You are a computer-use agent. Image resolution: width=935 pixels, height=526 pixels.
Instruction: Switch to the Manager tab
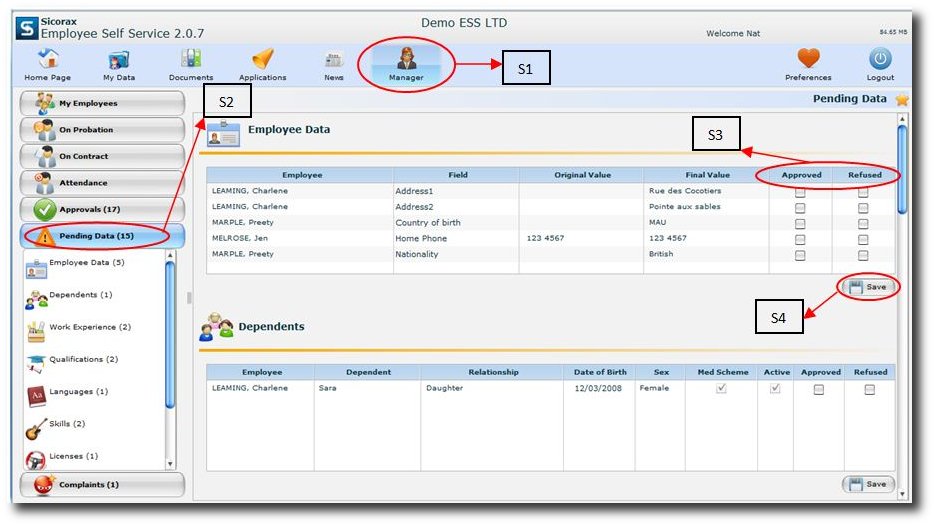pos(406,62)
